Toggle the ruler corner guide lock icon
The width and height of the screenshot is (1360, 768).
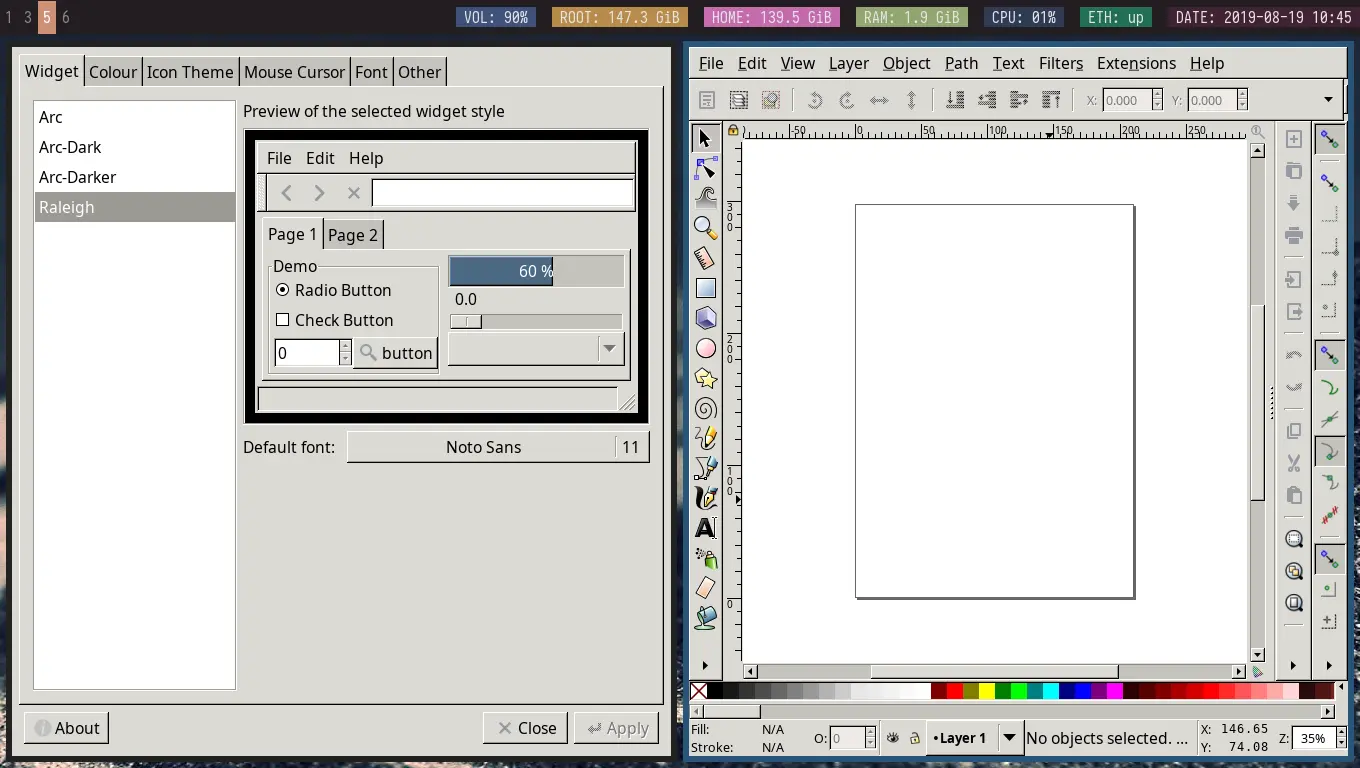(x=733, y=131)
